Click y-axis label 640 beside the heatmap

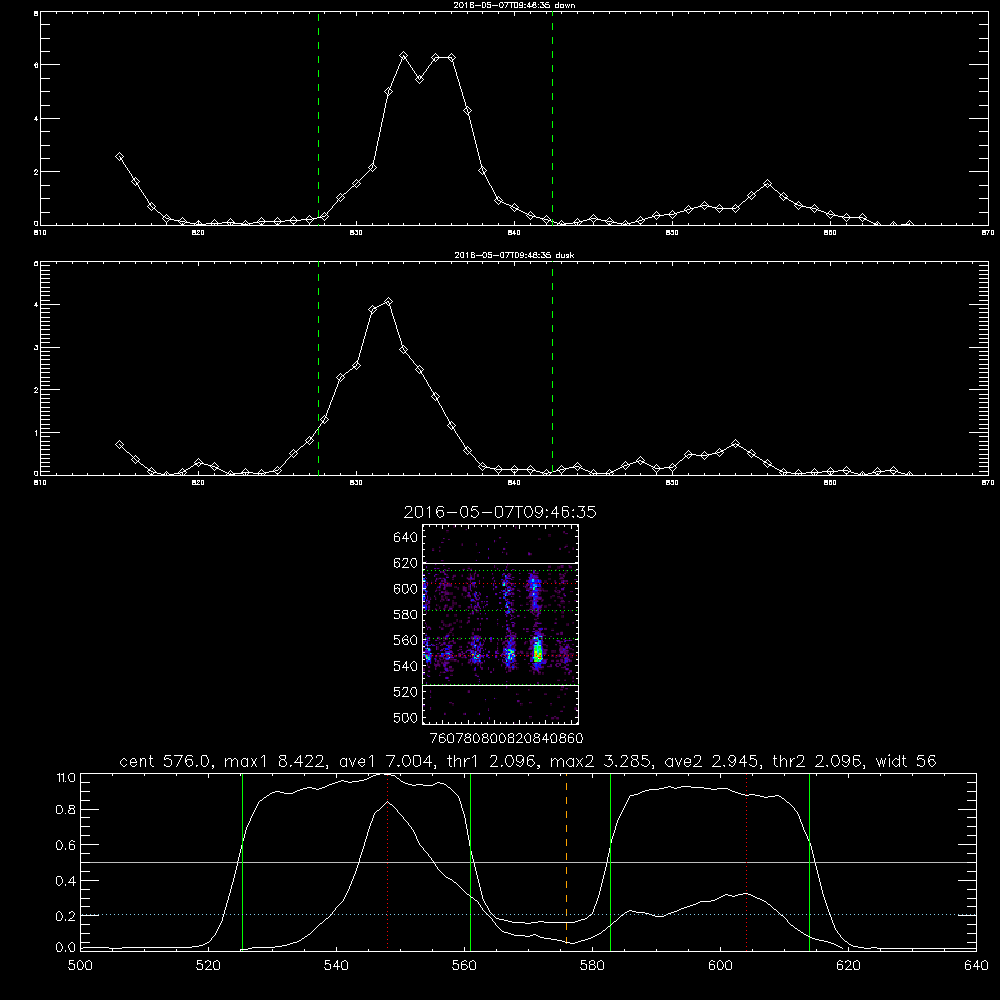pos(406,538)
